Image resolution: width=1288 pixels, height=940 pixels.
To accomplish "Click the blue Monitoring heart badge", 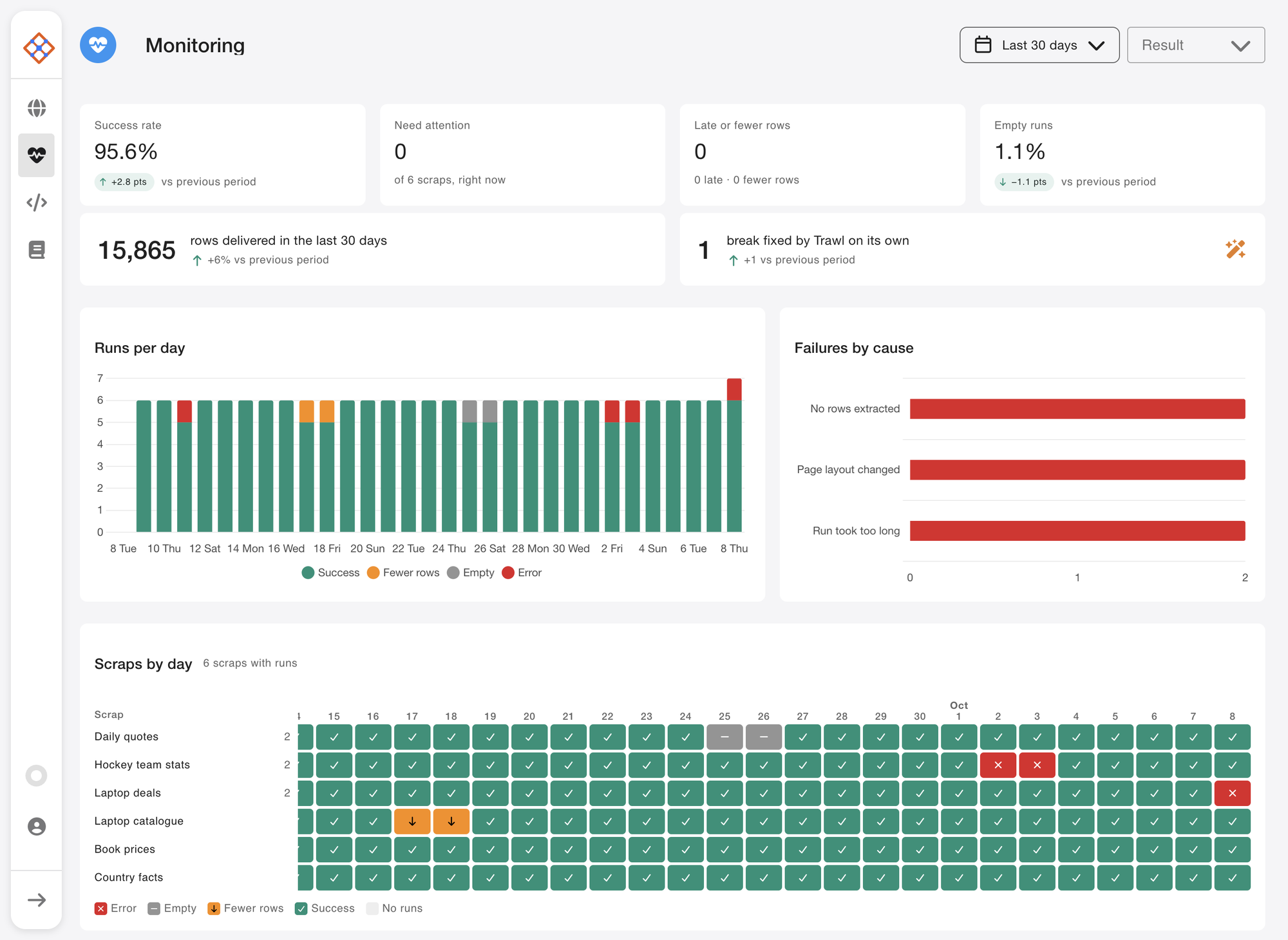I will (98, 45).
